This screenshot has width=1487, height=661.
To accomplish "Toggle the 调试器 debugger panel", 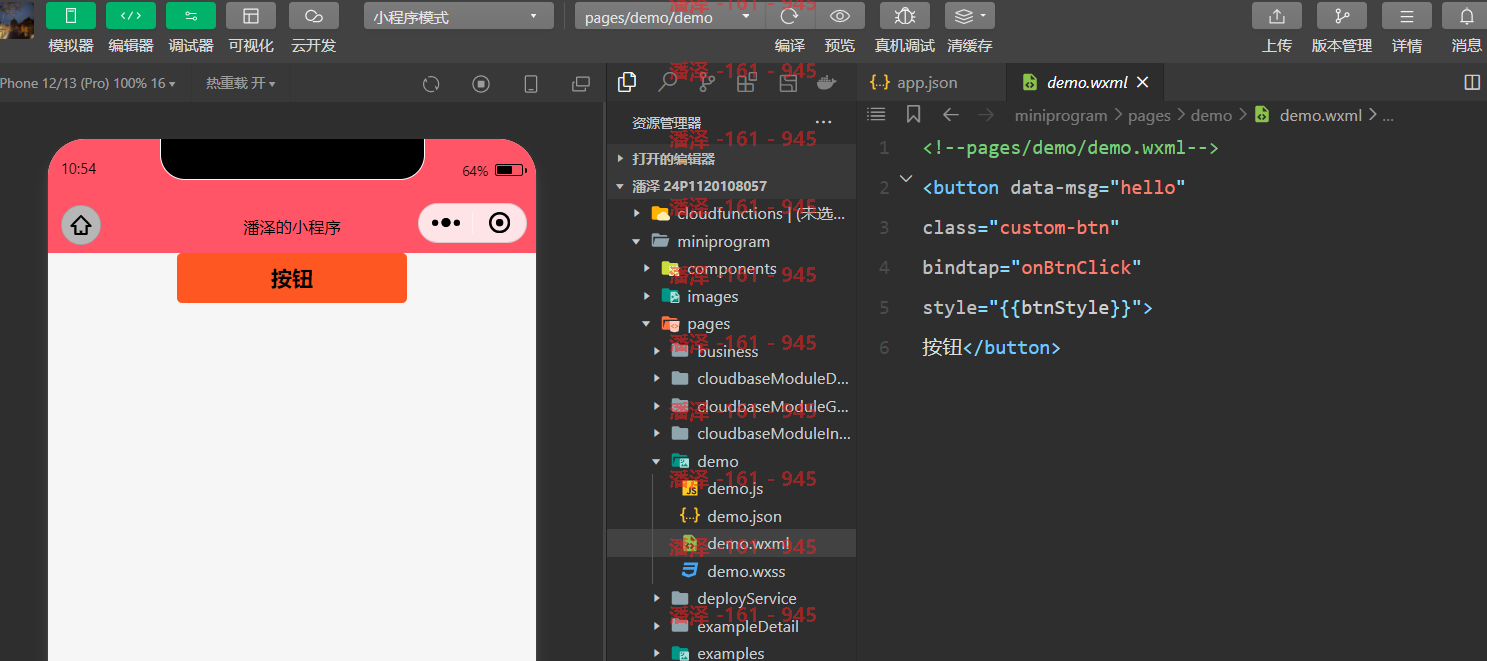I will [191, 16].
